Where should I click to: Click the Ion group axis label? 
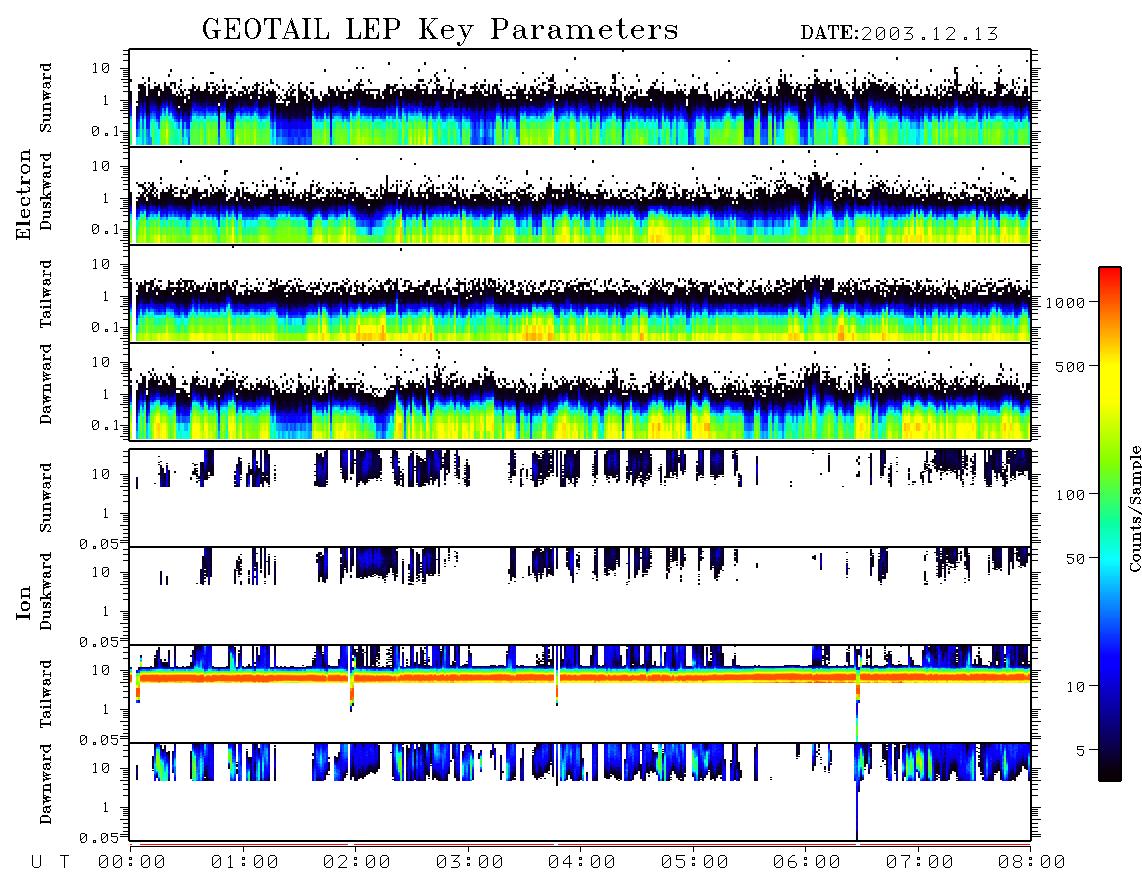coord(24,602)
